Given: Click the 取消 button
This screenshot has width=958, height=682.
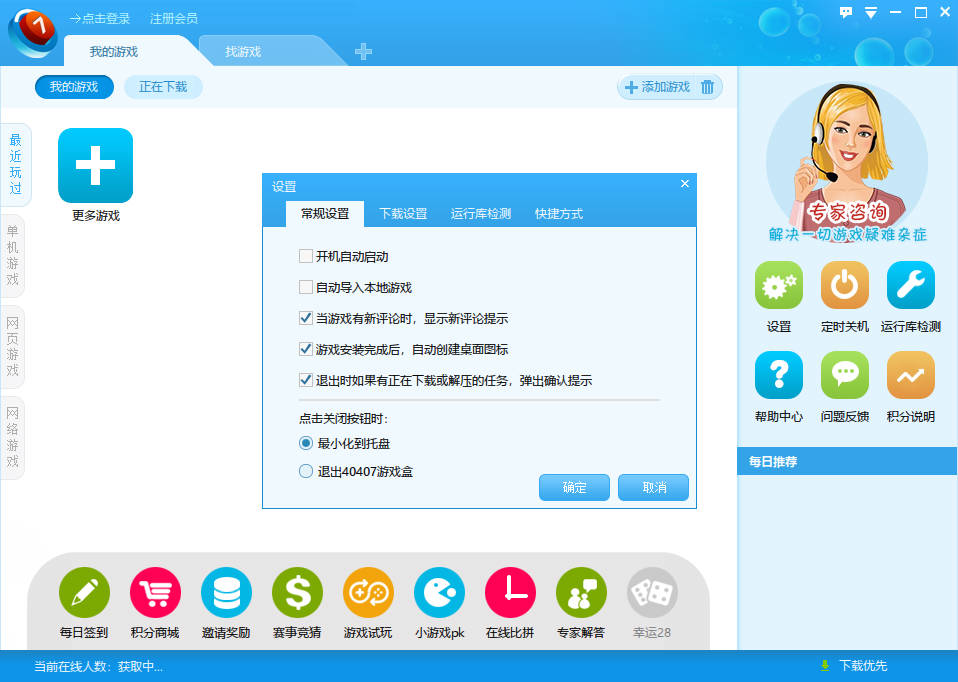Looking at the screenshot, I should pyautogui.click(x=654, y=487).
